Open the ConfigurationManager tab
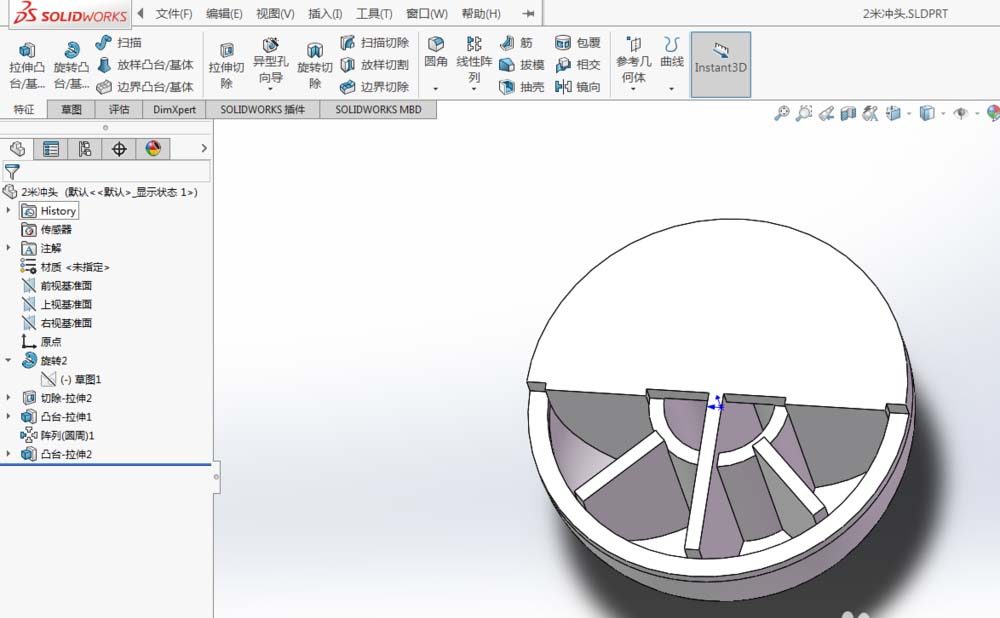Screen dimensions: 1000x618 click(85, 149)
